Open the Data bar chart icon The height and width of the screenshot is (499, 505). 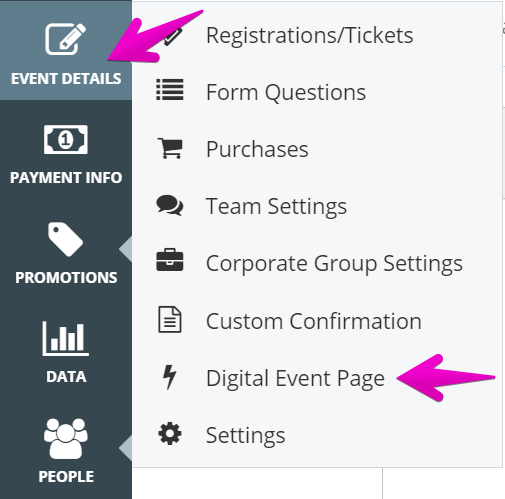click(x=66, y=338)
